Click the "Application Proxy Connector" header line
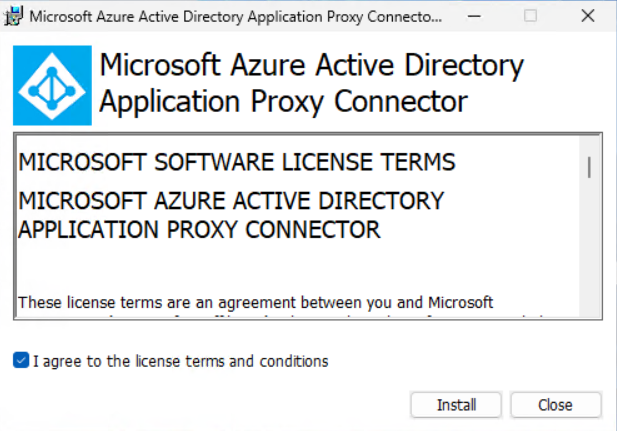This screenshot has width=617, height=431. [283, 102]
